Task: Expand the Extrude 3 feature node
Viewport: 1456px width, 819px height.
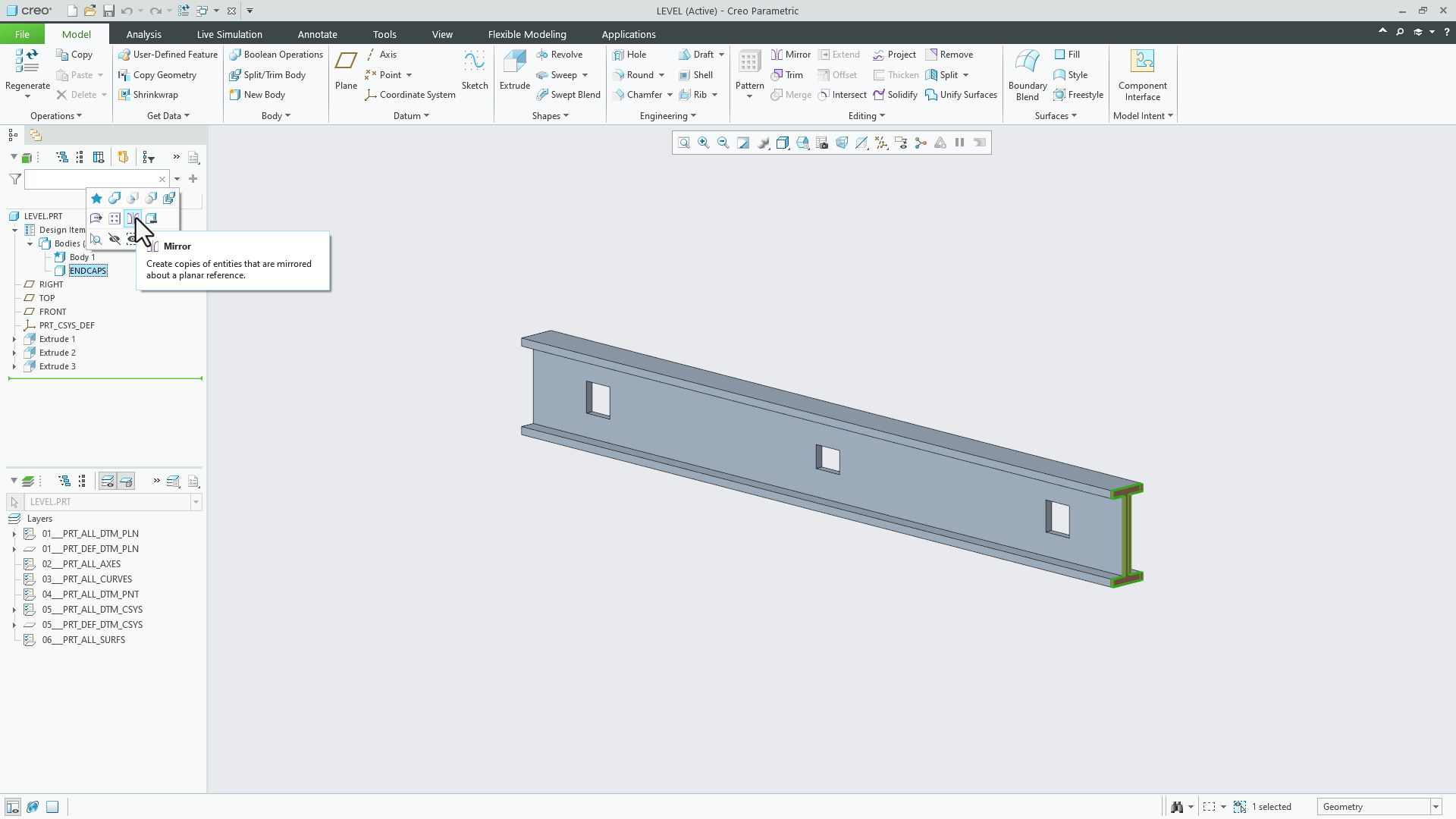Action: click(14, 366)
